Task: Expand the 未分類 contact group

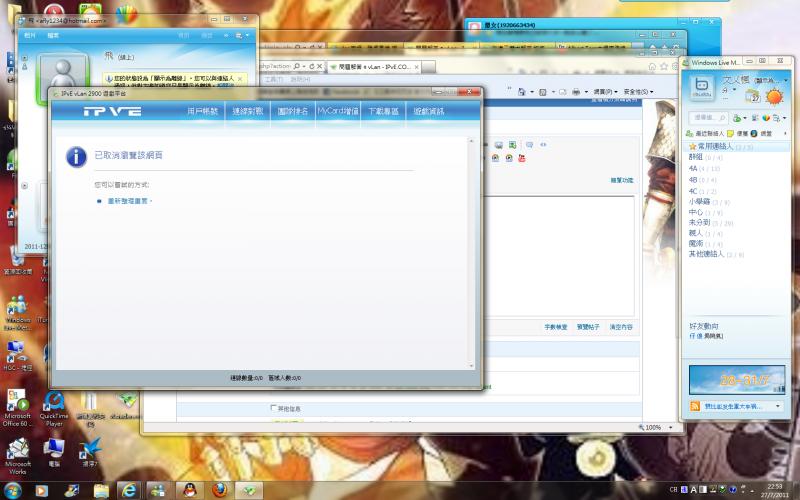Action: 711,222
